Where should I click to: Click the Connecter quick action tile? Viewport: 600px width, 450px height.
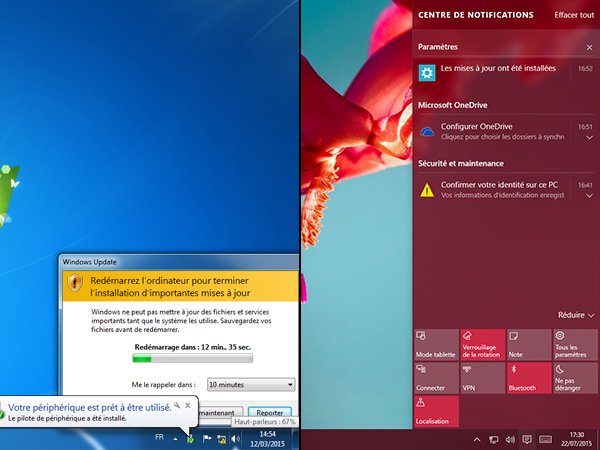pos(437,378)
